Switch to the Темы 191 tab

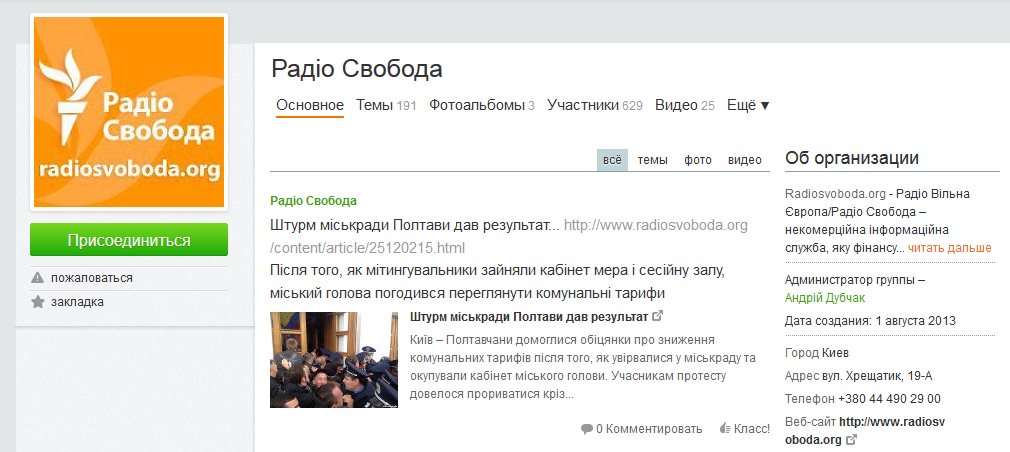[x=386, y=106]
